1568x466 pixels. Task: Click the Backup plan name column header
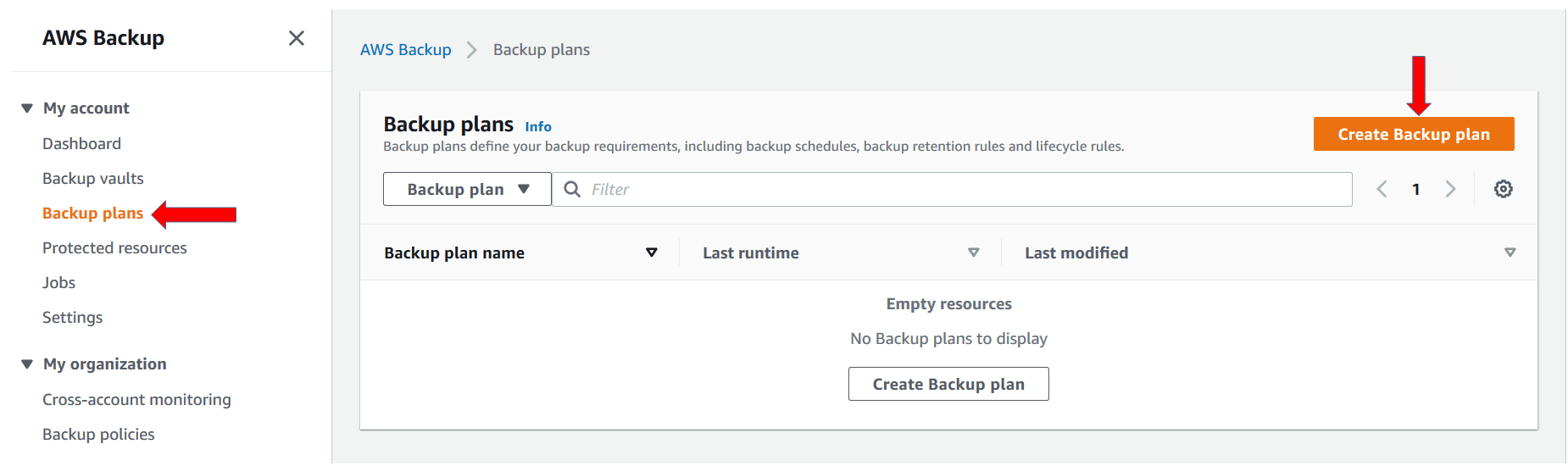(454, 252)
